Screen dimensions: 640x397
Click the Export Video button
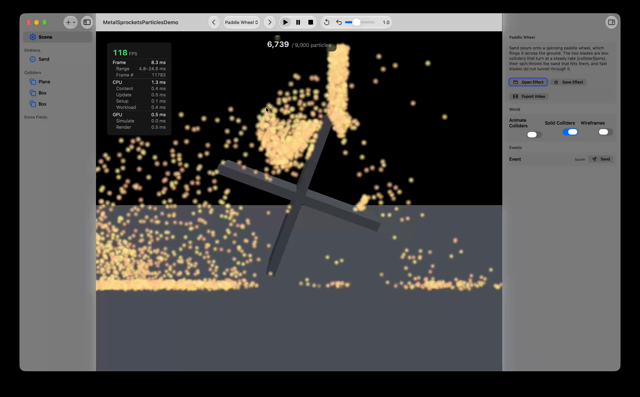[x=529, y=97]
